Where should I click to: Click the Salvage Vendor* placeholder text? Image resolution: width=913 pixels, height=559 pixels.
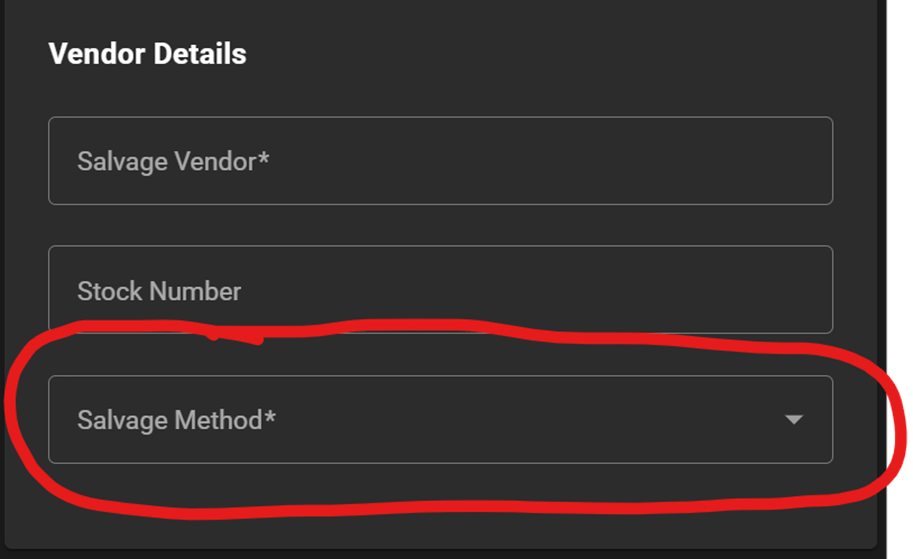pos(173,161)
